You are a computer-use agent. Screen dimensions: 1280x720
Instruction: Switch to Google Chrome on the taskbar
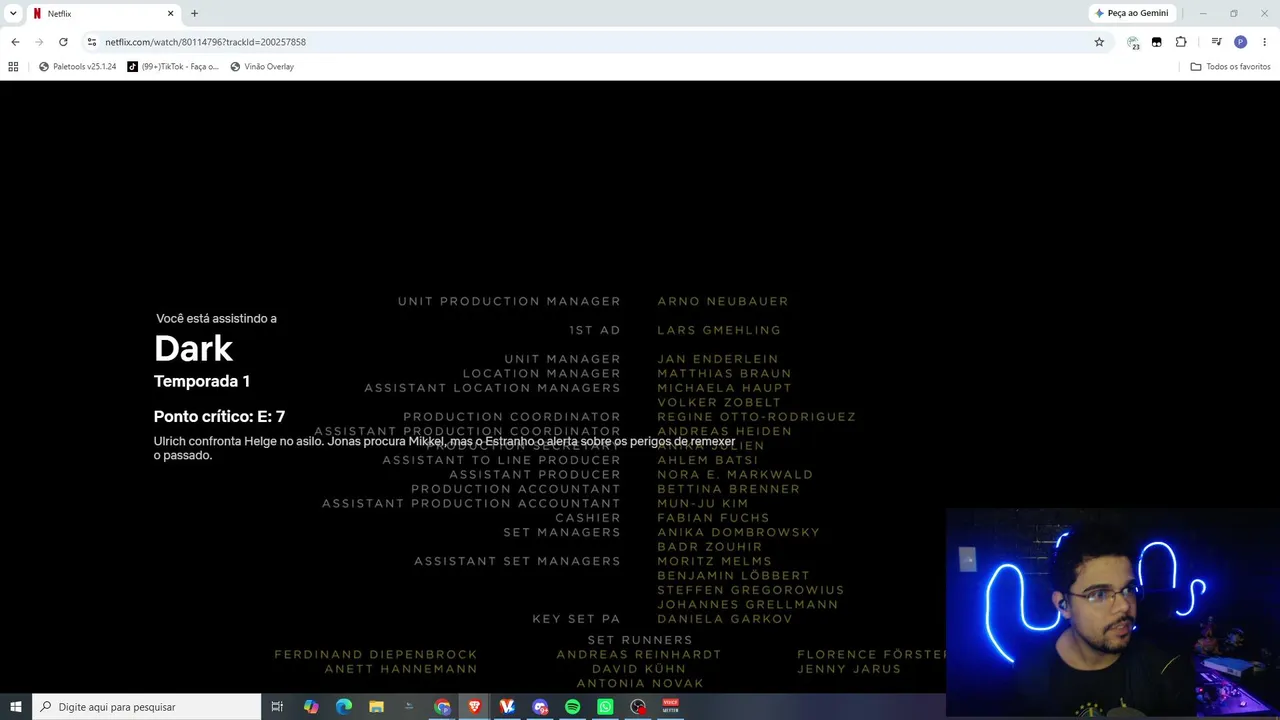442,707
